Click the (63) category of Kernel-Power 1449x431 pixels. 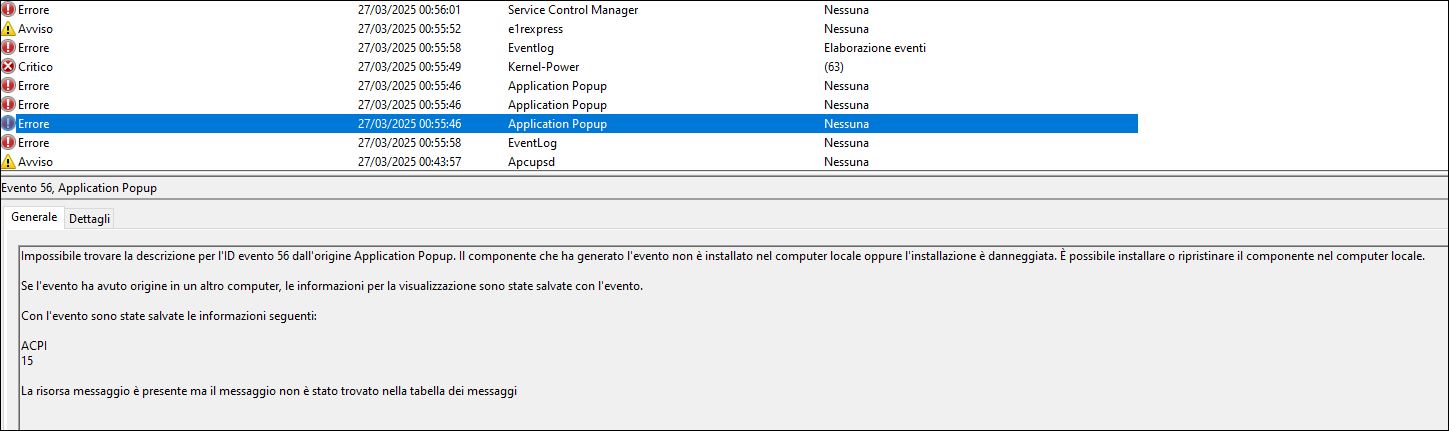(x=834, y=67)
